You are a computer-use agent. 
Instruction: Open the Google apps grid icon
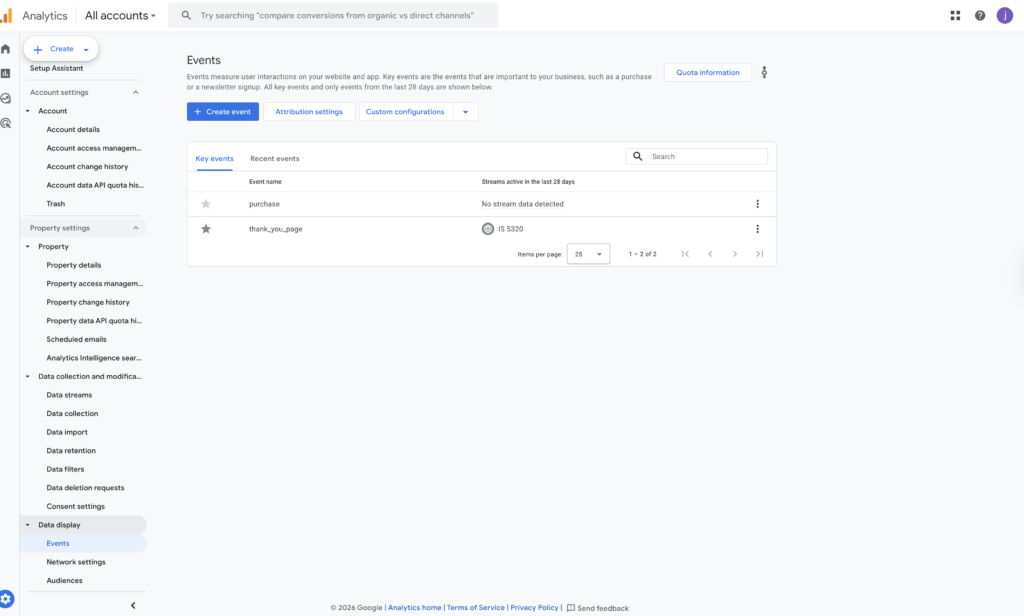(x=955, y=16)
